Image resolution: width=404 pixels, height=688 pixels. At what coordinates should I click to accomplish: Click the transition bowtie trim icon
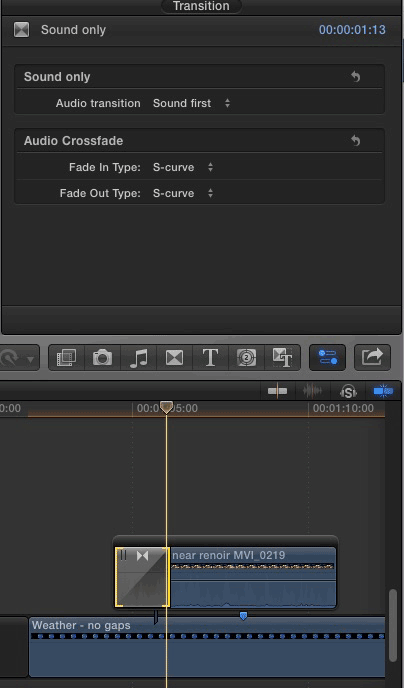[143, 556]
